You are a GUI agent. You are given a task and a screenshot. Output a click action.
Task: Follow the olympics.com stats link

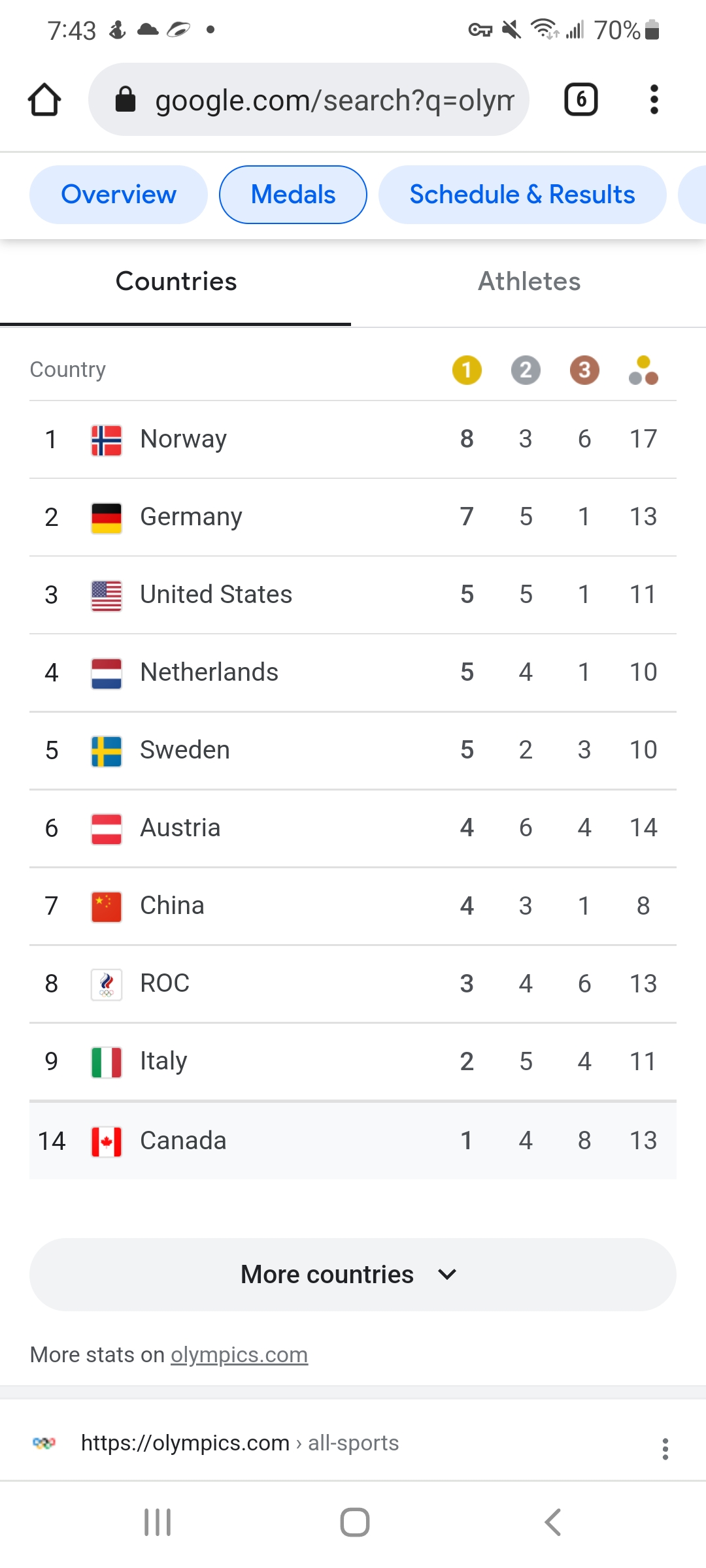[239, 1354]
